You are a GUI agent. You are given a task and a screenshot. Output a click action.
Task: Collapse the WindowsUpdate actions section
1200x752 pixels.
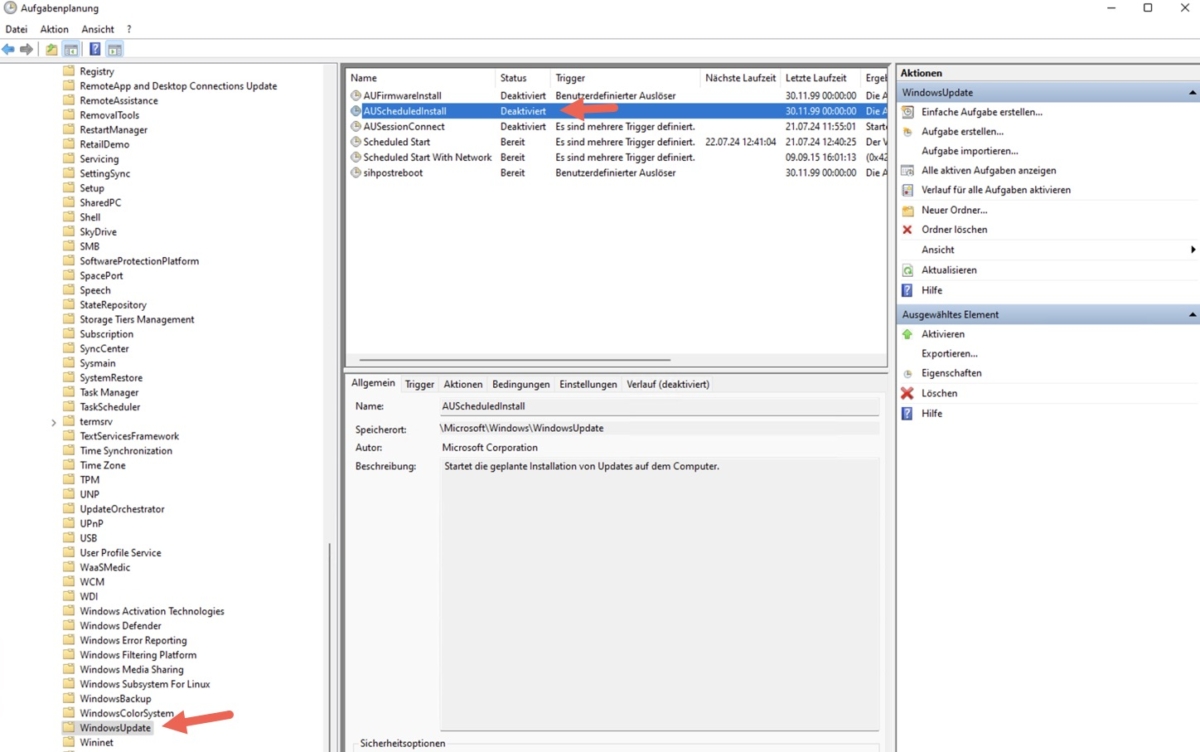(x=1192, y=92)
